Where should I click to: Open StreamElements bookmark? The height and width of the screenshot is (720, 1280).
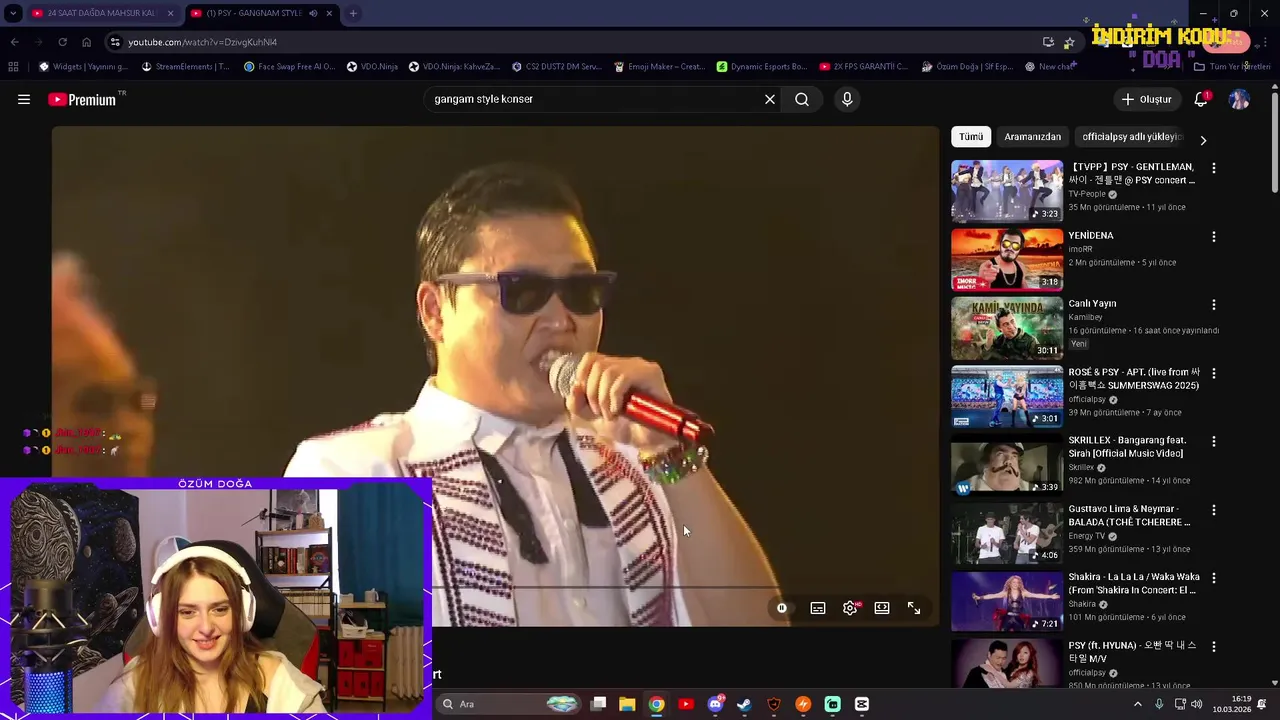(186, 67)
